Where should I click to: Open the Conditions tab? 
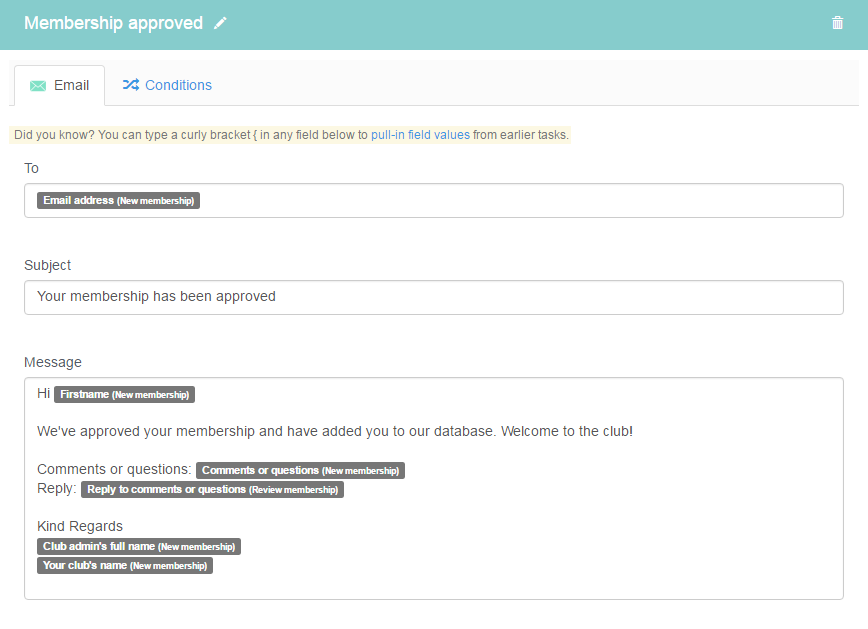click(x=167, y=85)
